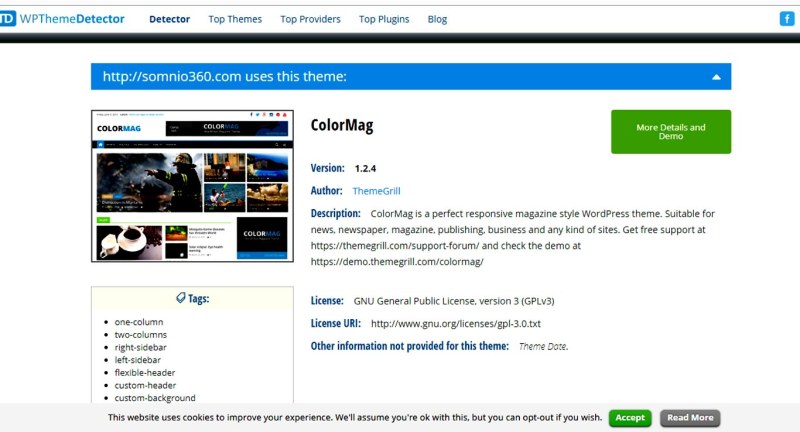Select the left-sidebar tag
This screenshot has width=800, height=432.
[138, 360]
